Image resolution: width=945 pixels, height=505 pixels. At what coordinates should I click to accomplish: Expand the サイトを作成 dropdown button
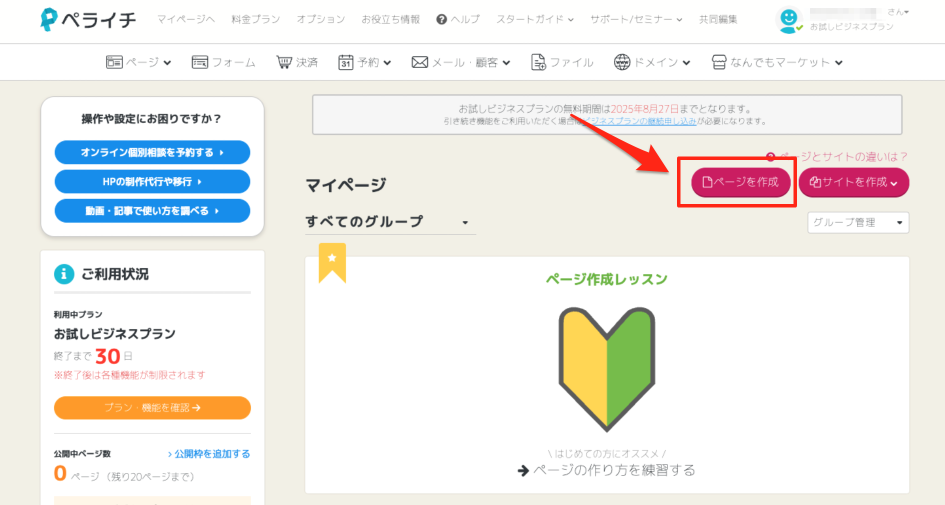click(853, 182)
